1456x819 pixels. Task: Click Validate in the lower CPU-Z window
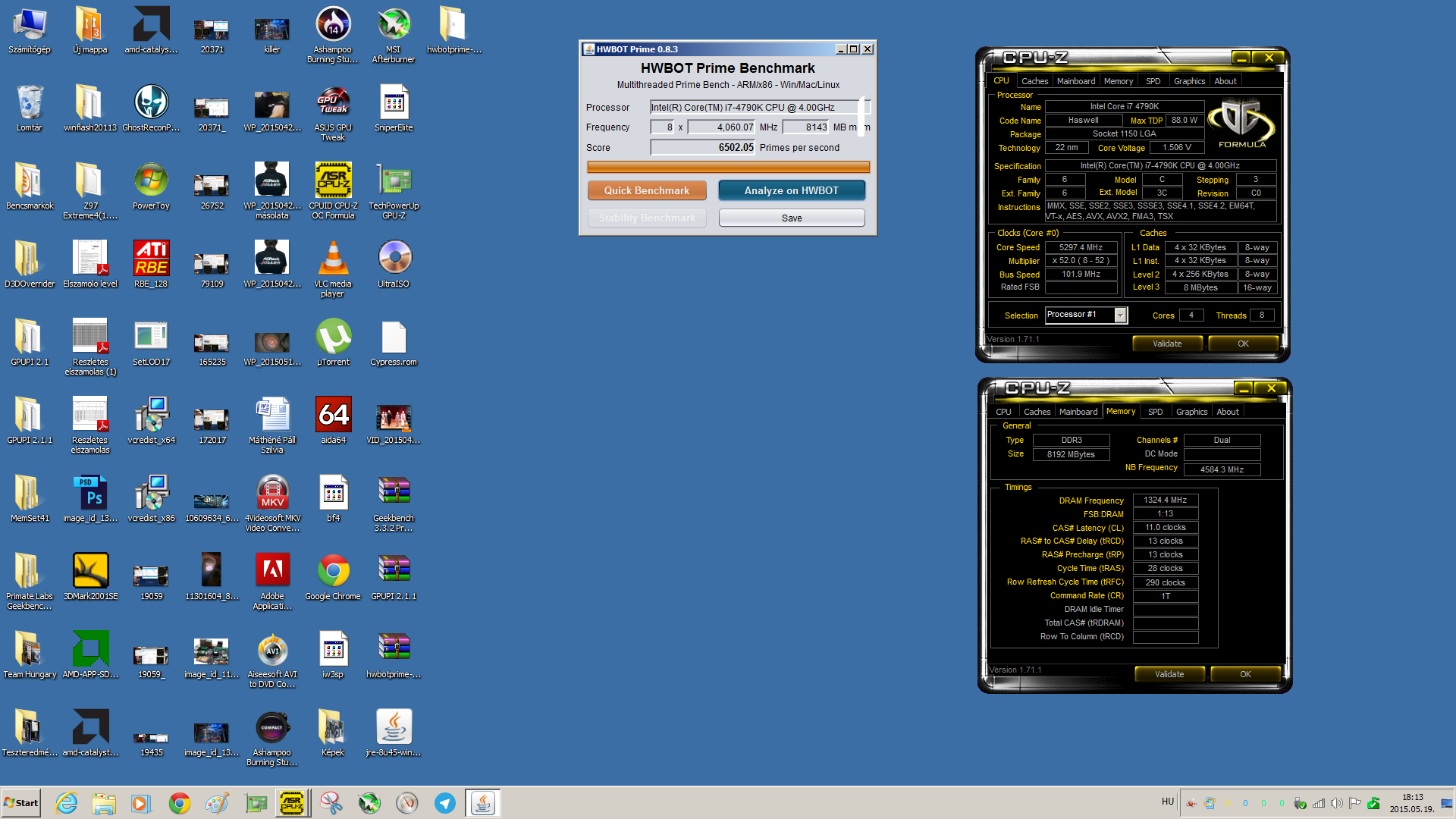pos(1169,674)
